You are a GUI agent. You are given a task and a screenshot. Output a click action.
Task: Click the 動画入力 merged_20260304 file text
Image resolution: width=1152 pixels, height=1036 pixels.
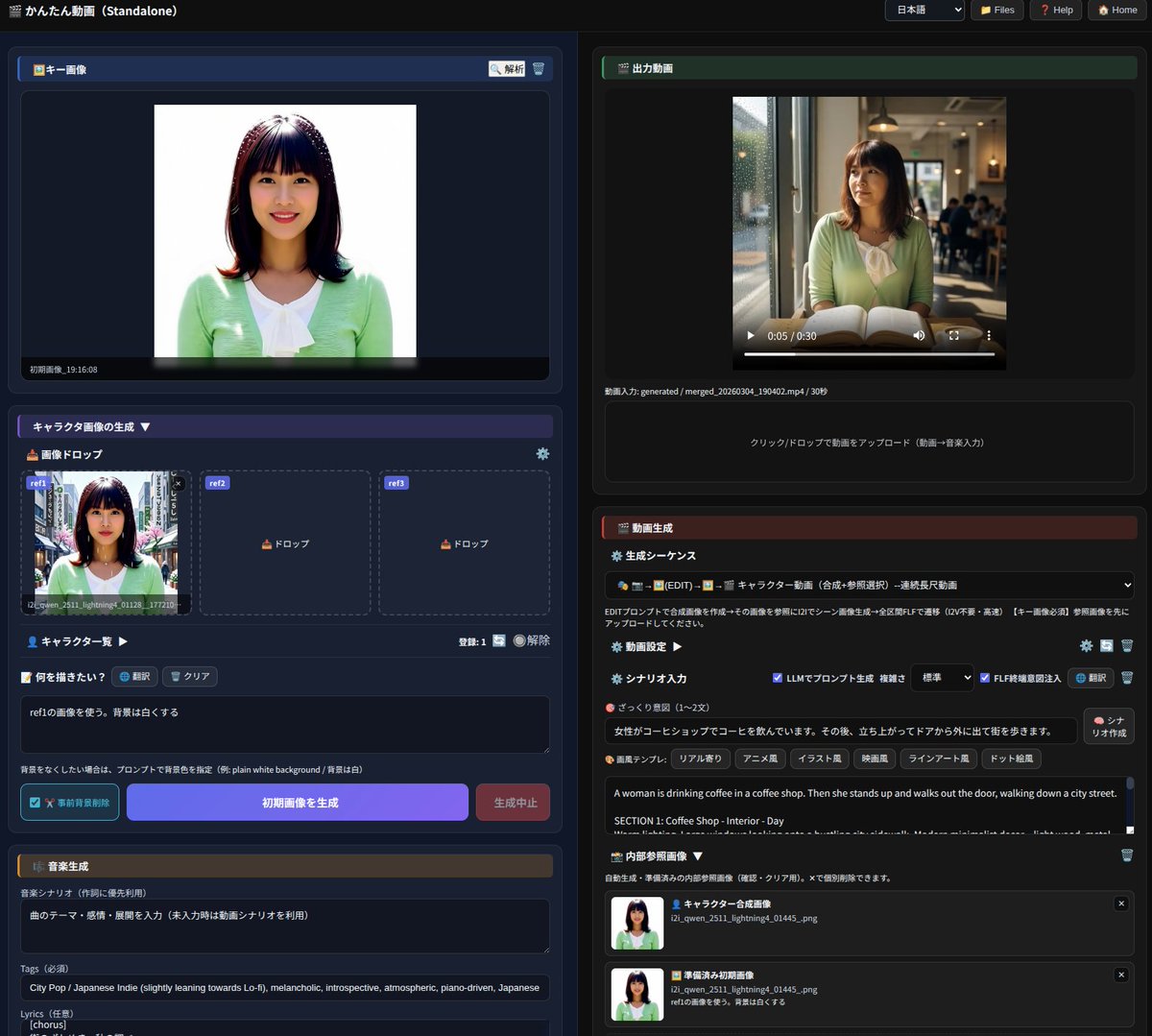tap(716, 391)
